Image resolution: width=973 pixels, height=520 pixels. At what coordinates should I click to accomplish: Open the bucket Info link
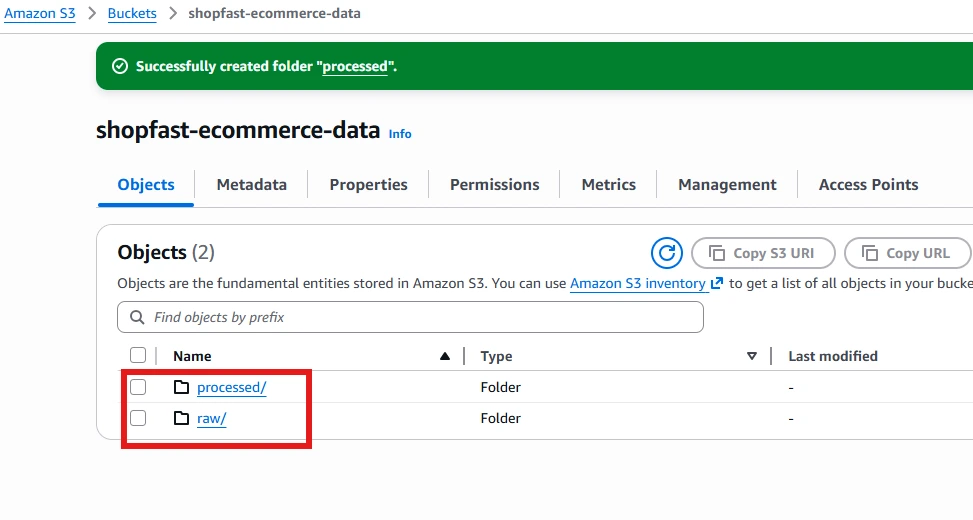click(400, 134)
